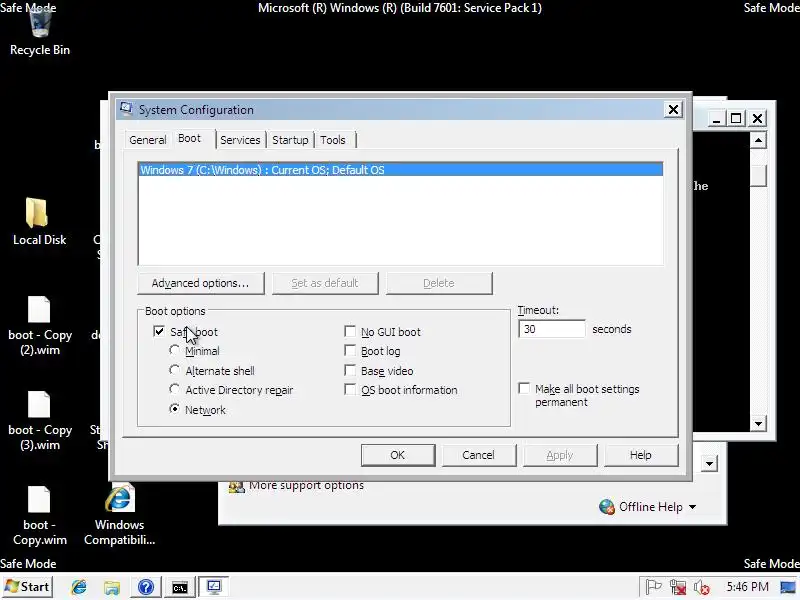Enable OS boot information checkbox

350,389
